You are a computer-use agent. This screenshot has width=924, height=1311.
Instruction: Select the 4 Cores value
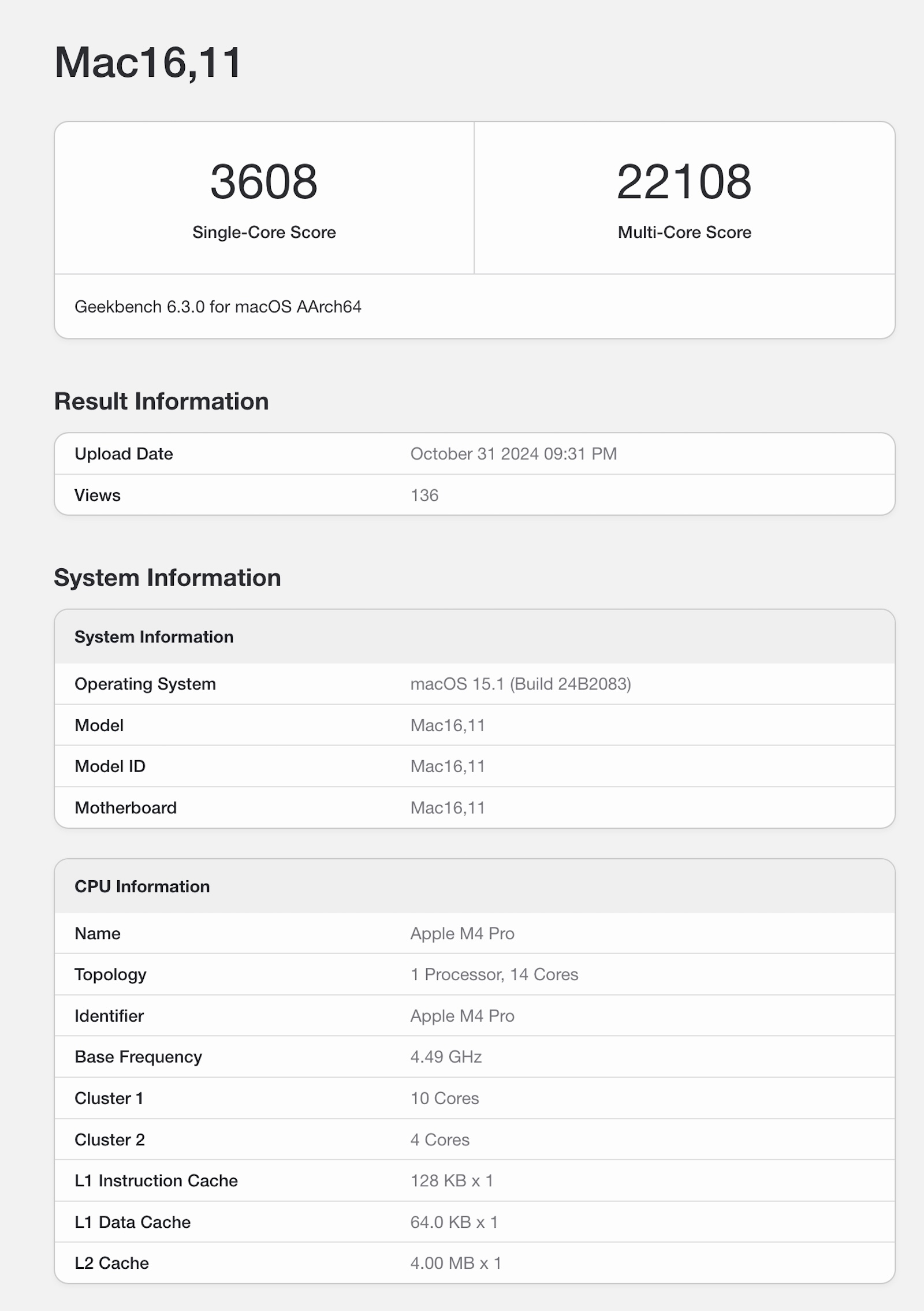pos(440,1140)
